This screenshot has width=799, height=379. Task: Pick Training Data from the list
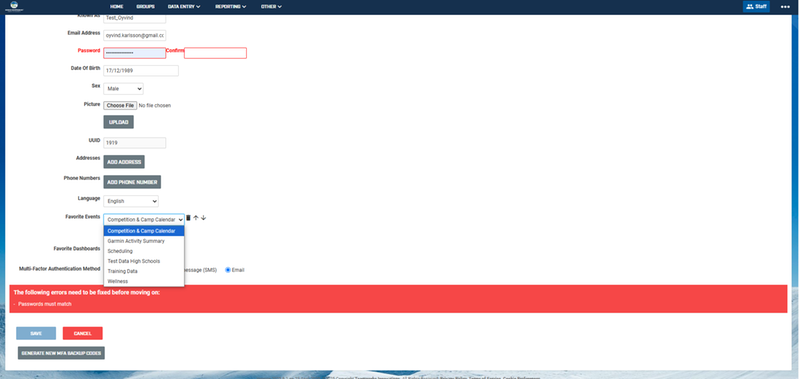click(x=144, y=271)
